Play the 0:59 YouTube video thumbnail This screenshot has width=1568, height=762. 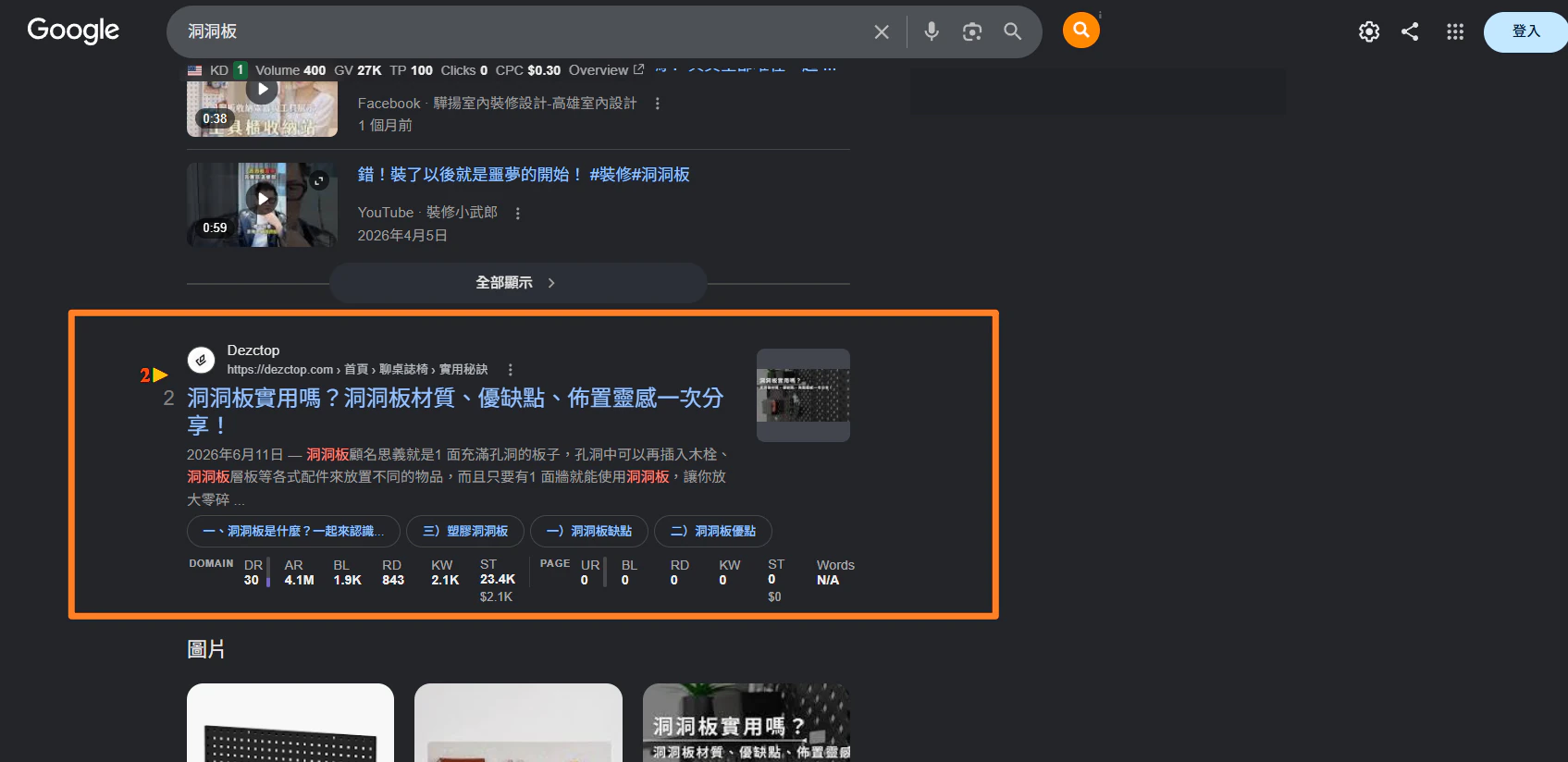click(262, 204)
